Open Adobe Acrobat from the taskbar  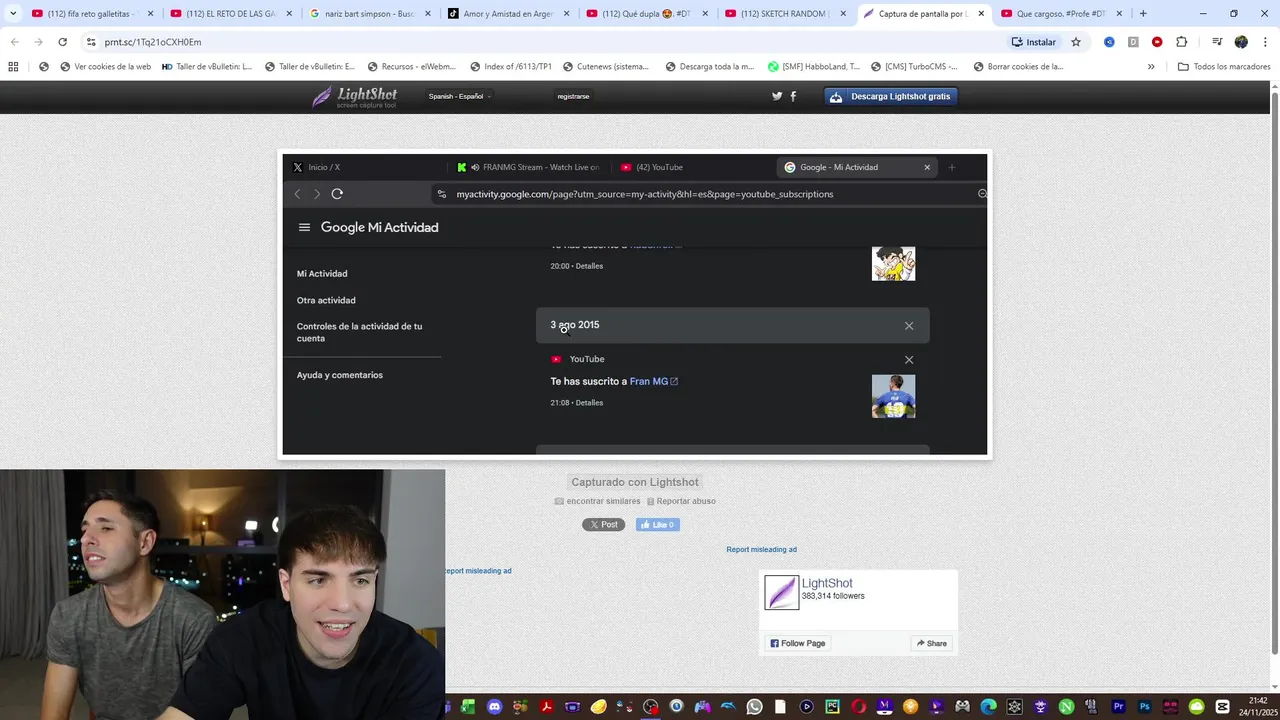[x=546, y=707]
